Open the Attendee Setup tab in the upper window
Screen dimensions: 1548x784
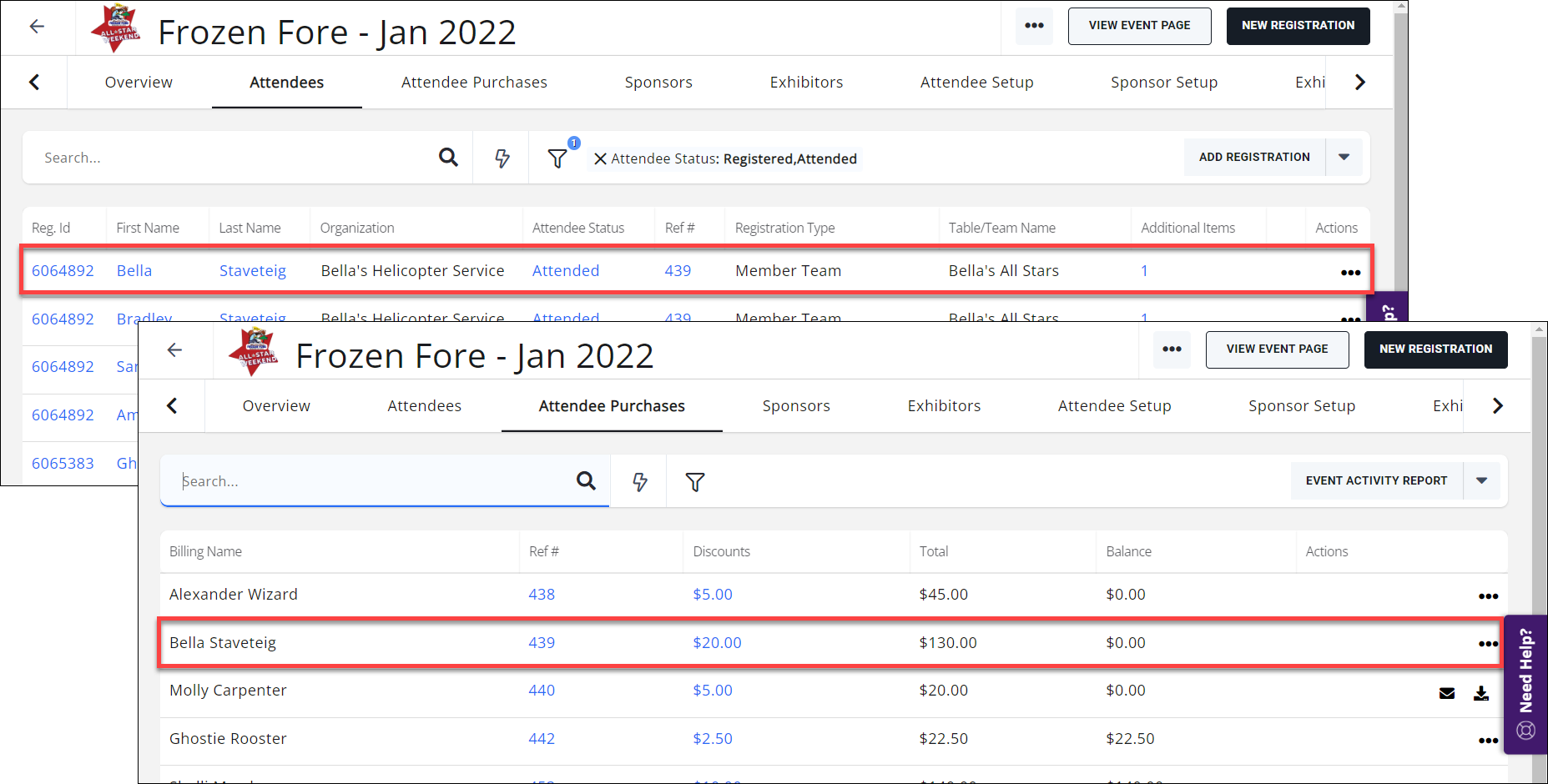976,83
